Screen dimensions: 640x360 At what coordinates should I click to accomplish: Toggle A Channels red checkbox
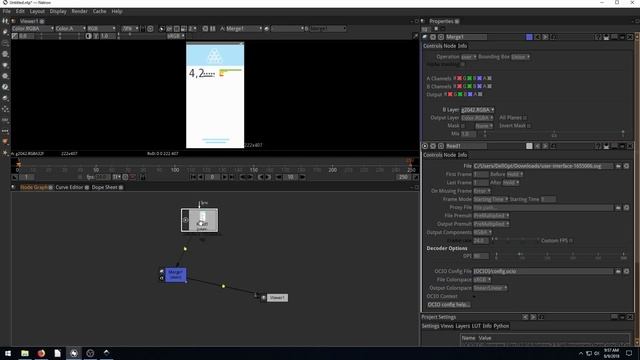pos(459,78)
